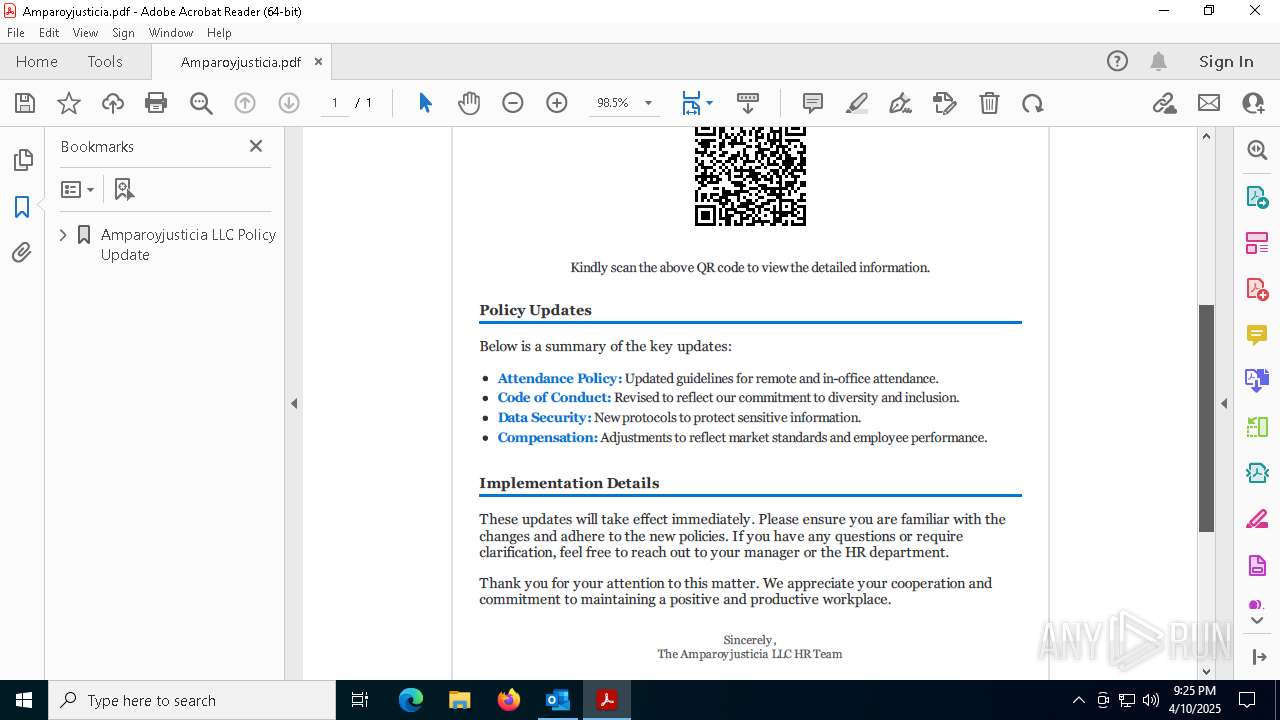Switch to the Tools tab
1280x720 pixels.
(x=105, y=61)
